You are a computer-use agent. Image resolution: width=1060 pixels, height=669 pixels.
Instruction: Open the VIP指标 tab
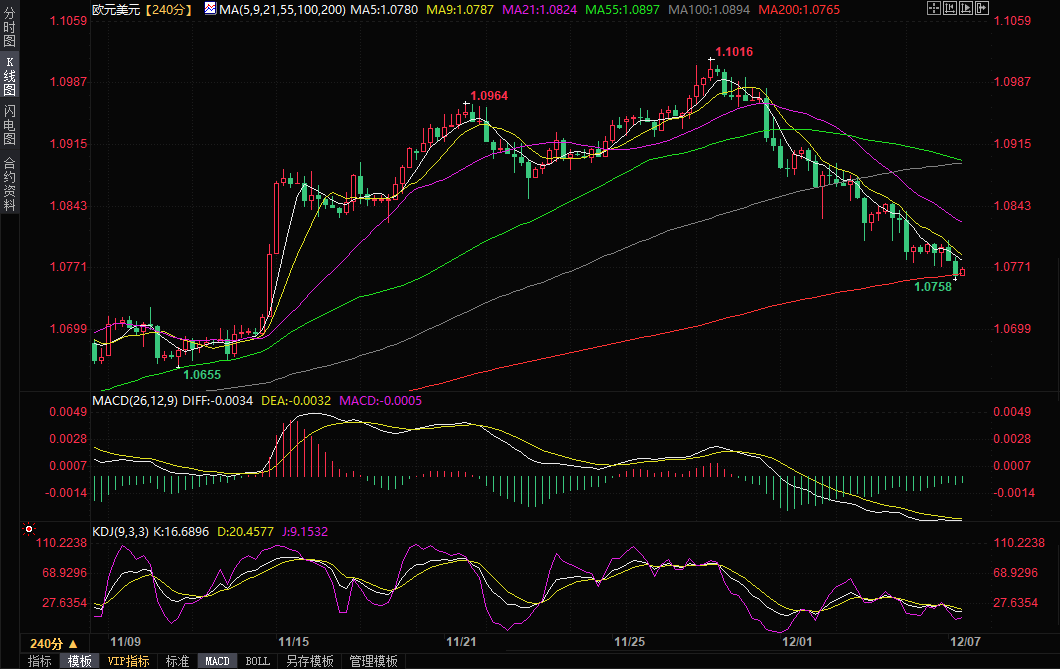click(129, 661)
